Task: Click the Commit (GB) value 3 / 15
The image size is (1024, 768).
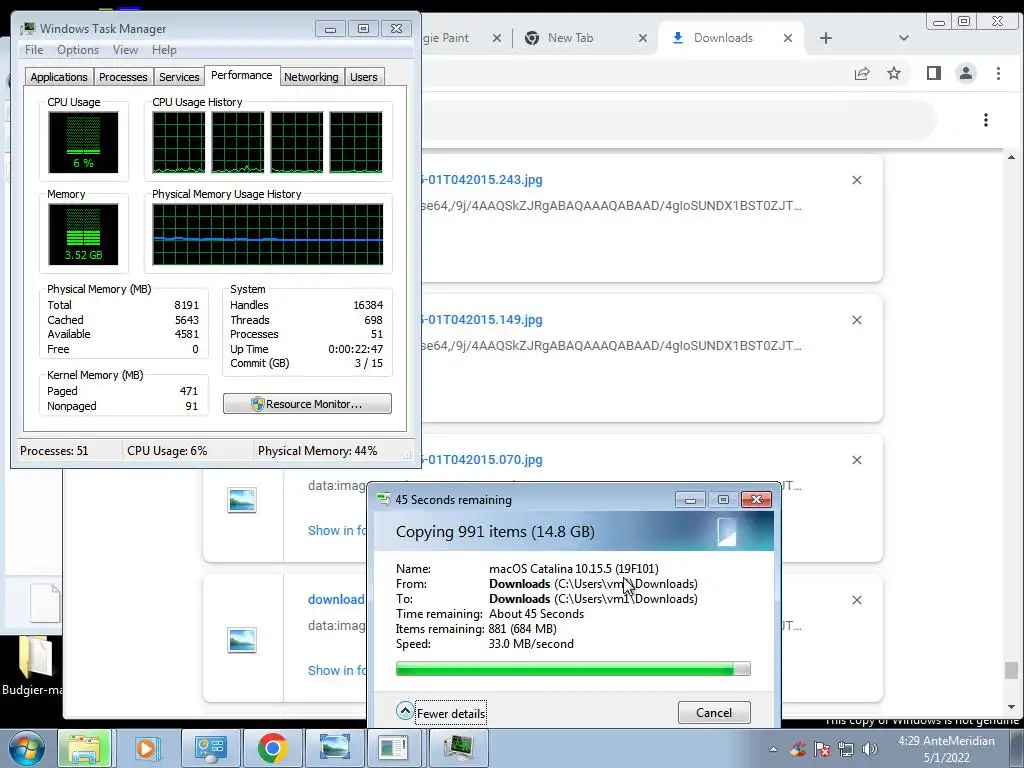Action: point(368,363)
